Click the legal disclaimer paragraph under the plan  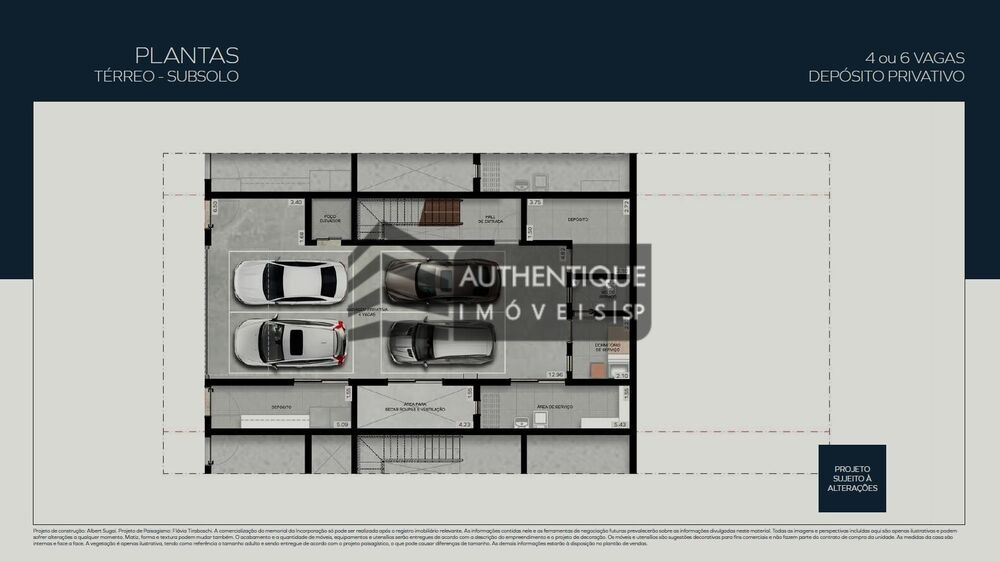tap(495, 537)
